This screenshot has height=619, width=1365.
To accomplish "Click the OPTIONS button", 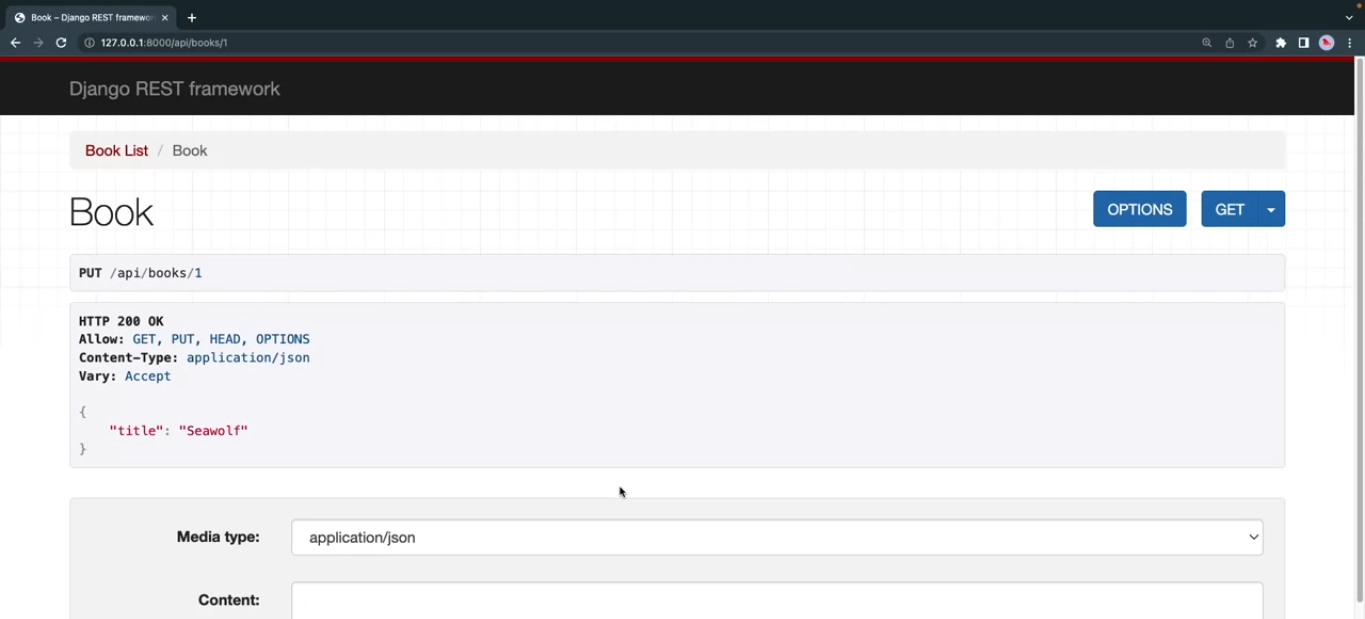I will [1139, 210].
